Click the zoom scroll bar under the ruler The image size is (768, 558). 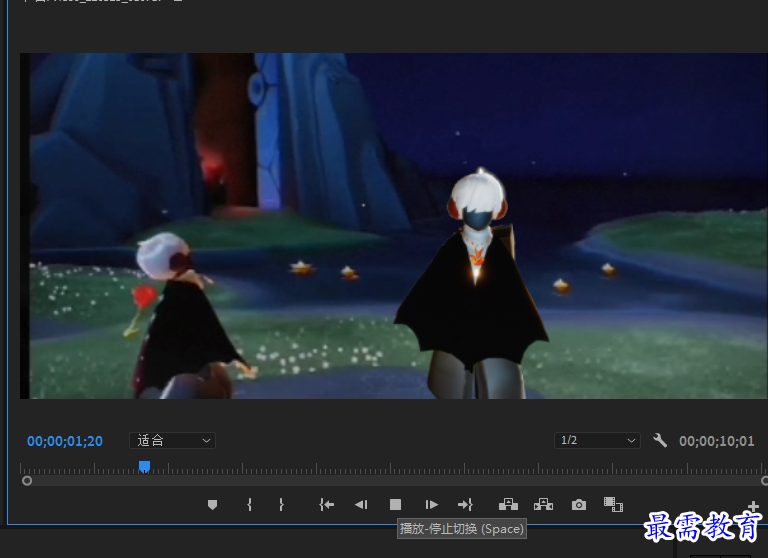tap(396, 481)
